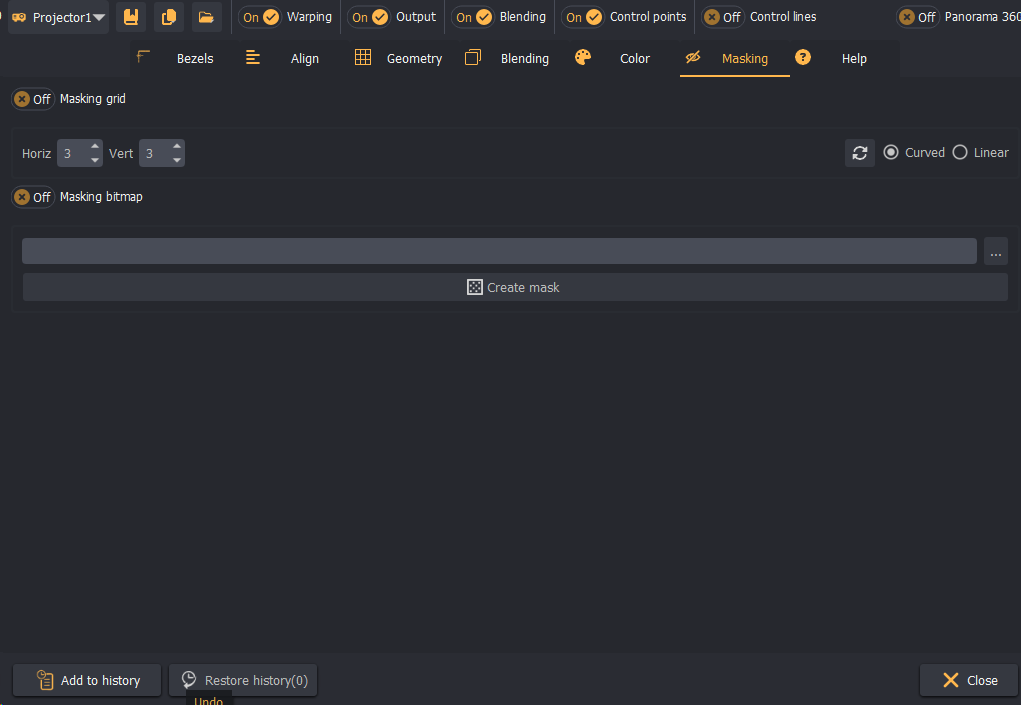Decrease the Vert value

(177, 160)
